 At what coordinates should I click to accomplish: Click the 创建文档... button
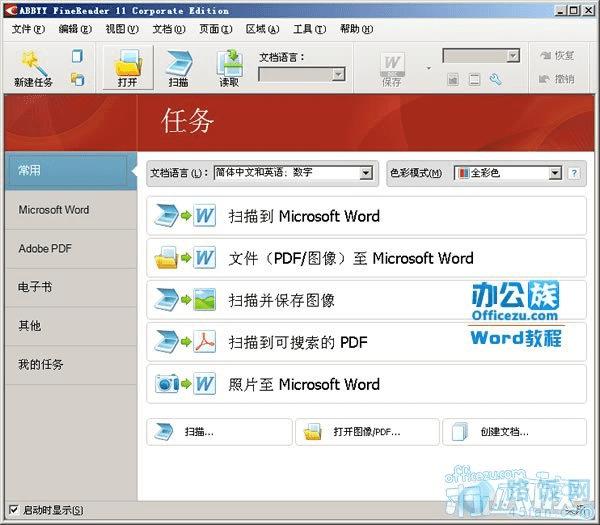(x=515, y=432)
